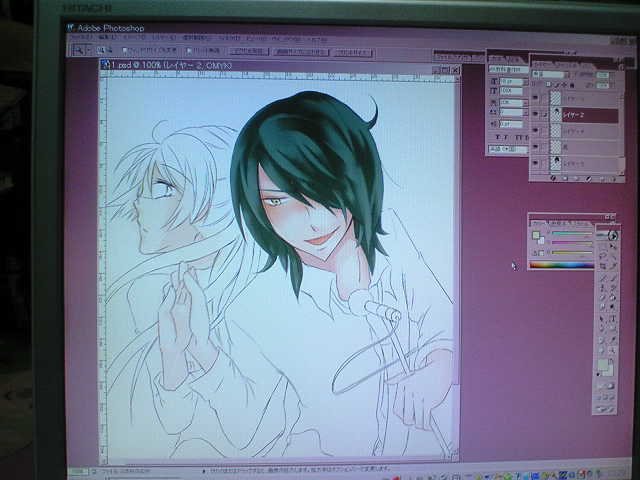Select the Hand tool in the toolbox
The height and width of the screenshot is (480, 640).
pyautogui.click(x=603, y=350)
